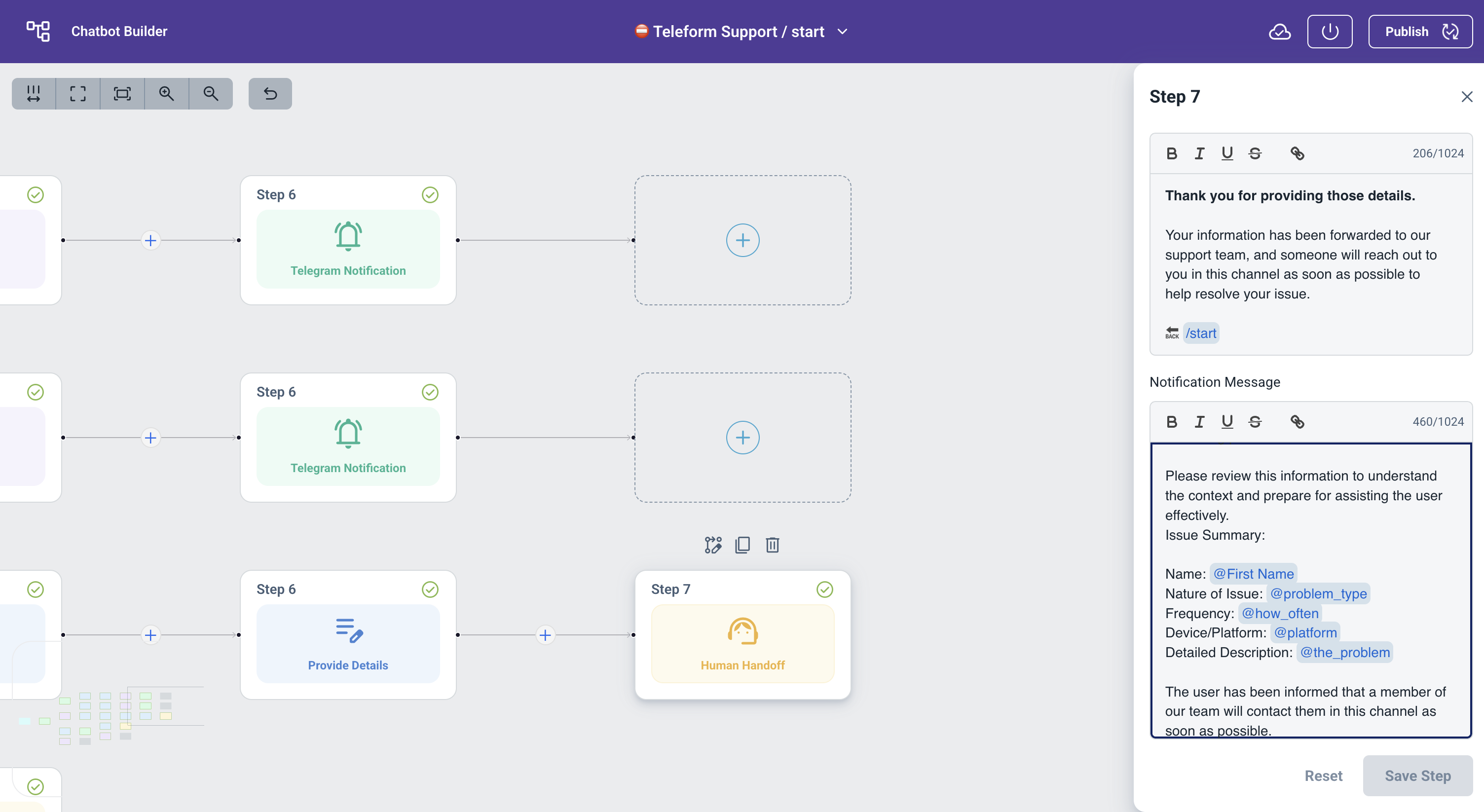
Task: Insert step before Provide Details card
Action: 150,634
